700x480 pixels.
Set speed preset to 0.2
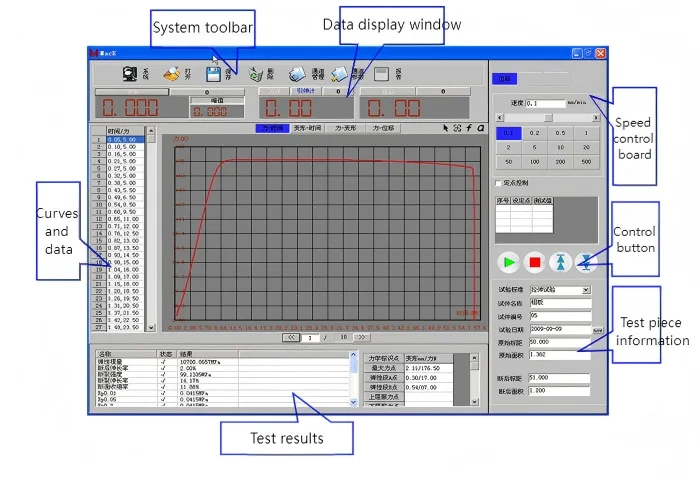pos(534,133)
